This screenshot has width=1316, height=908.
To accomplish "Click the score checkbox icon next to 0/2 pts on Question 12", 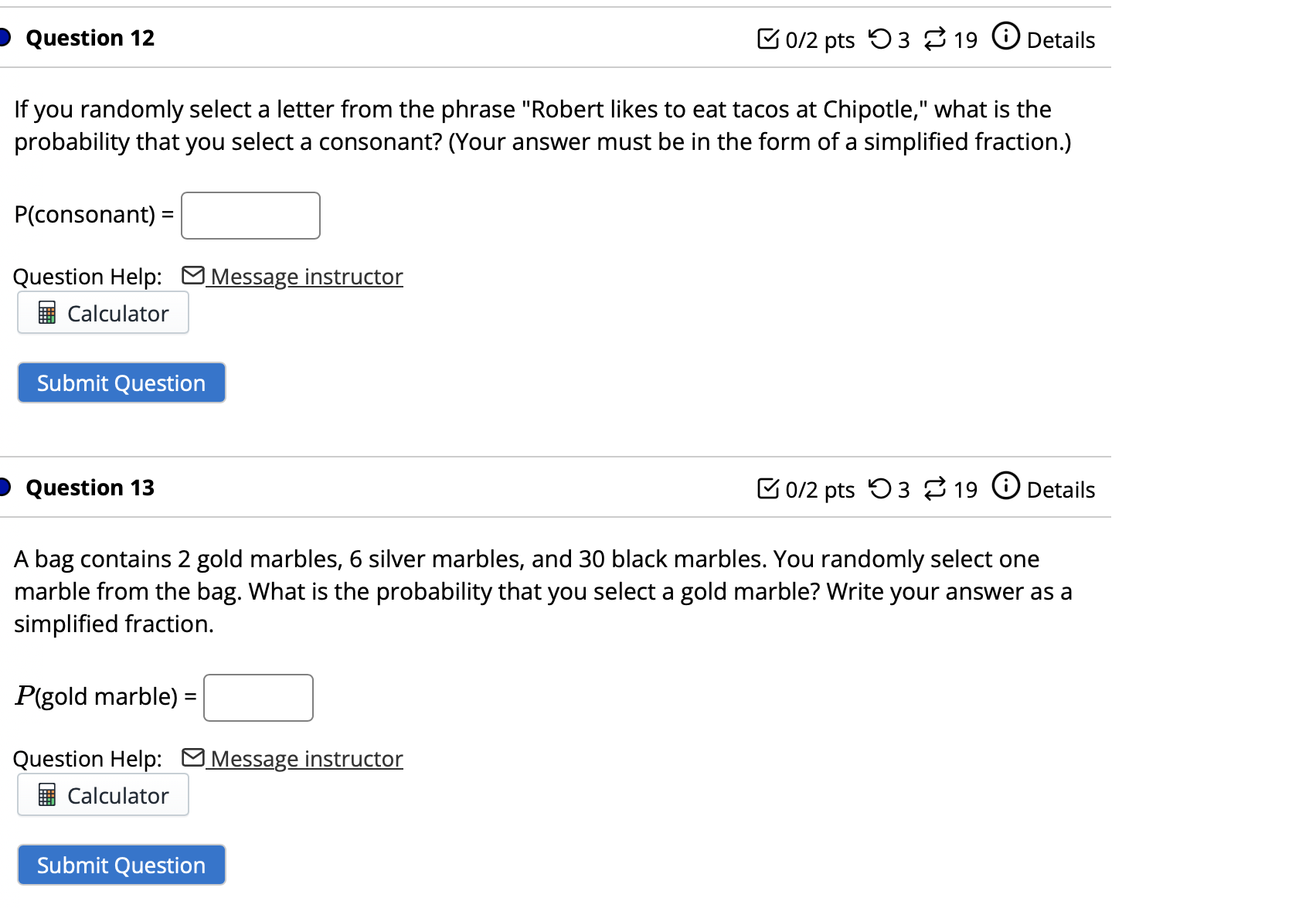I will [x=768, y=39].
